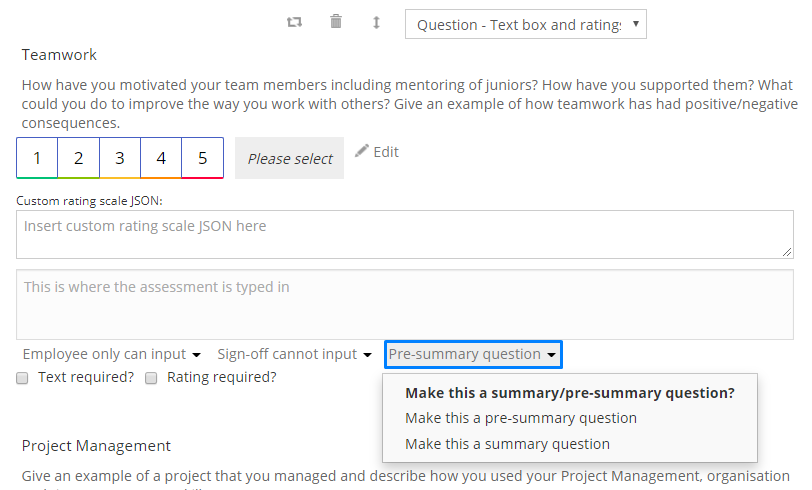Viewport: 812px width, 490px height.
Task: Tick the Text required? checkbox
Action: tap(22, 378)
